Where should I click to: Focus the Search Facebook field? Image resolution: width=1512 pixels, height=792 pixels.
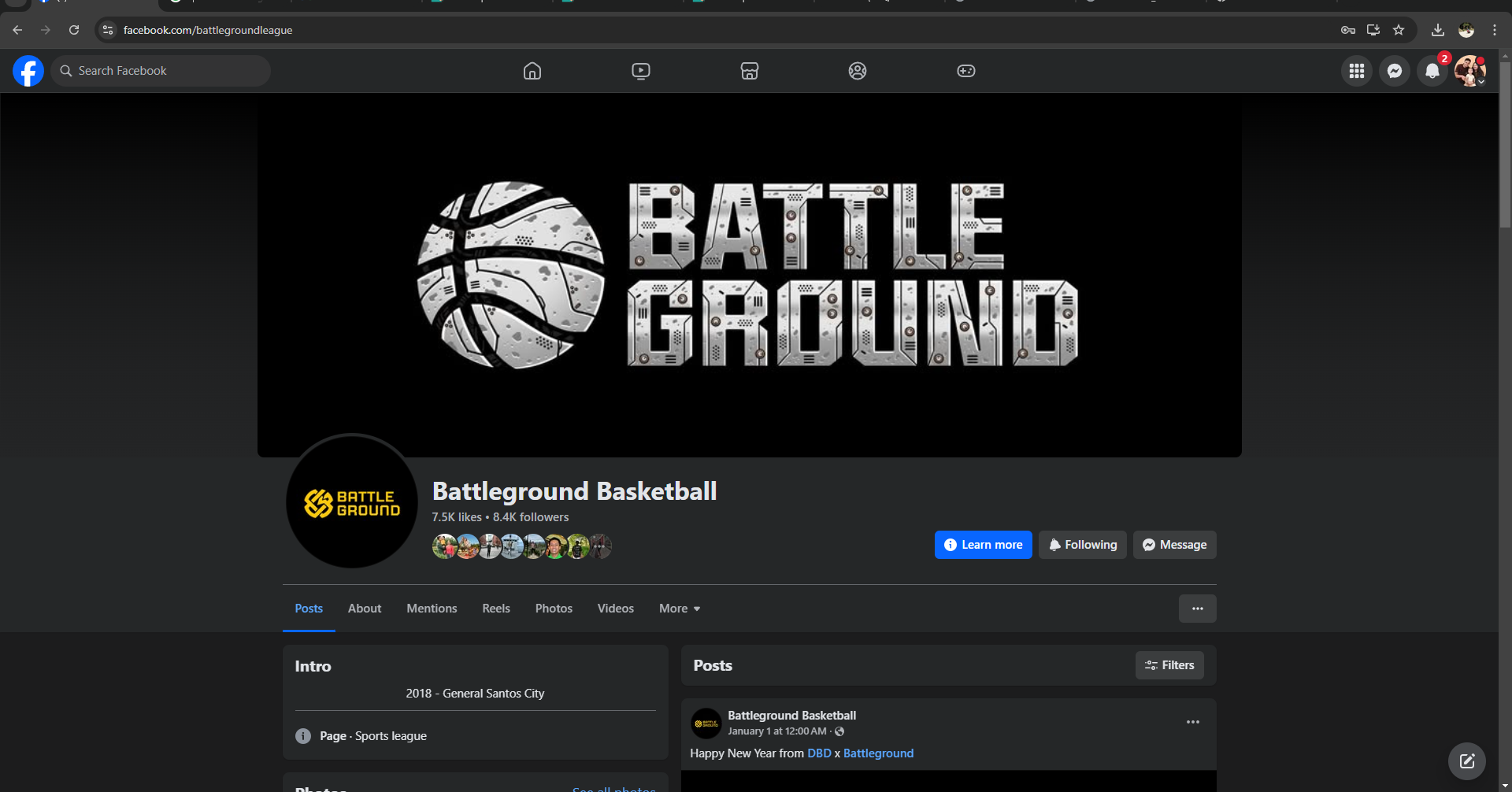pyautogui.click(x=161, y=71)
